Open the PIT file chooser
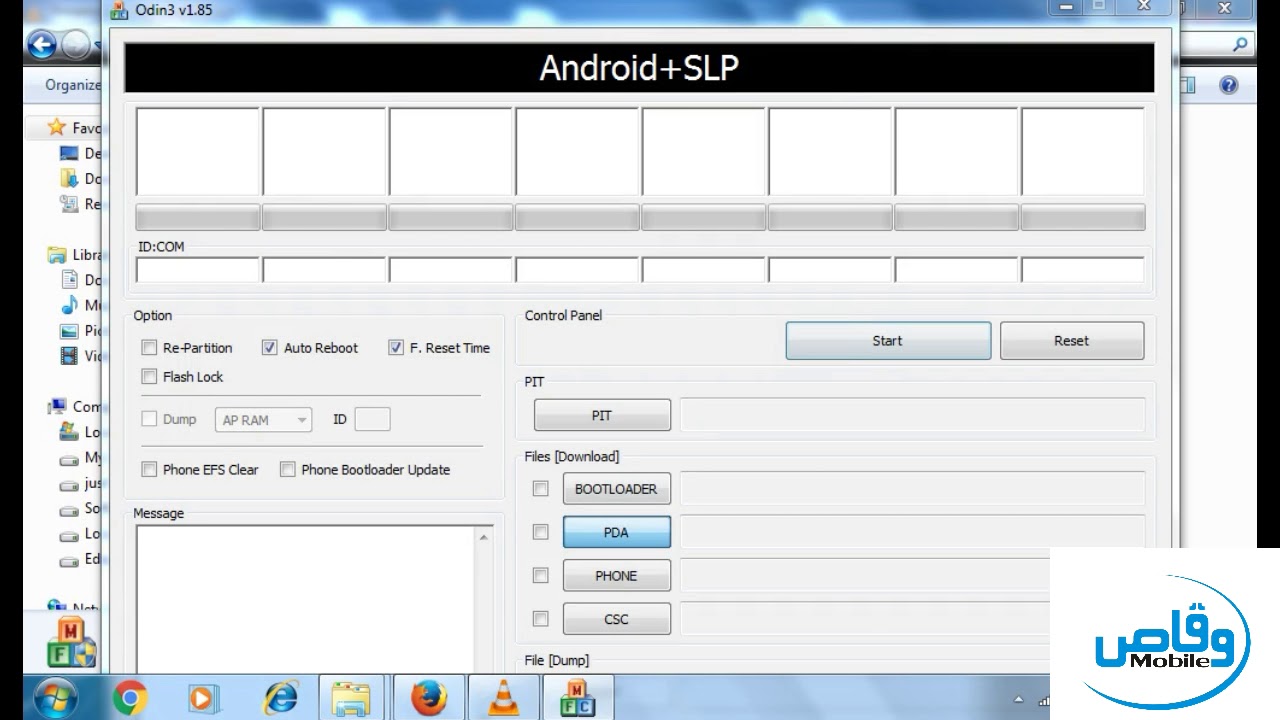The height and width of the screenshot is (720, 1280). point(602,415)
